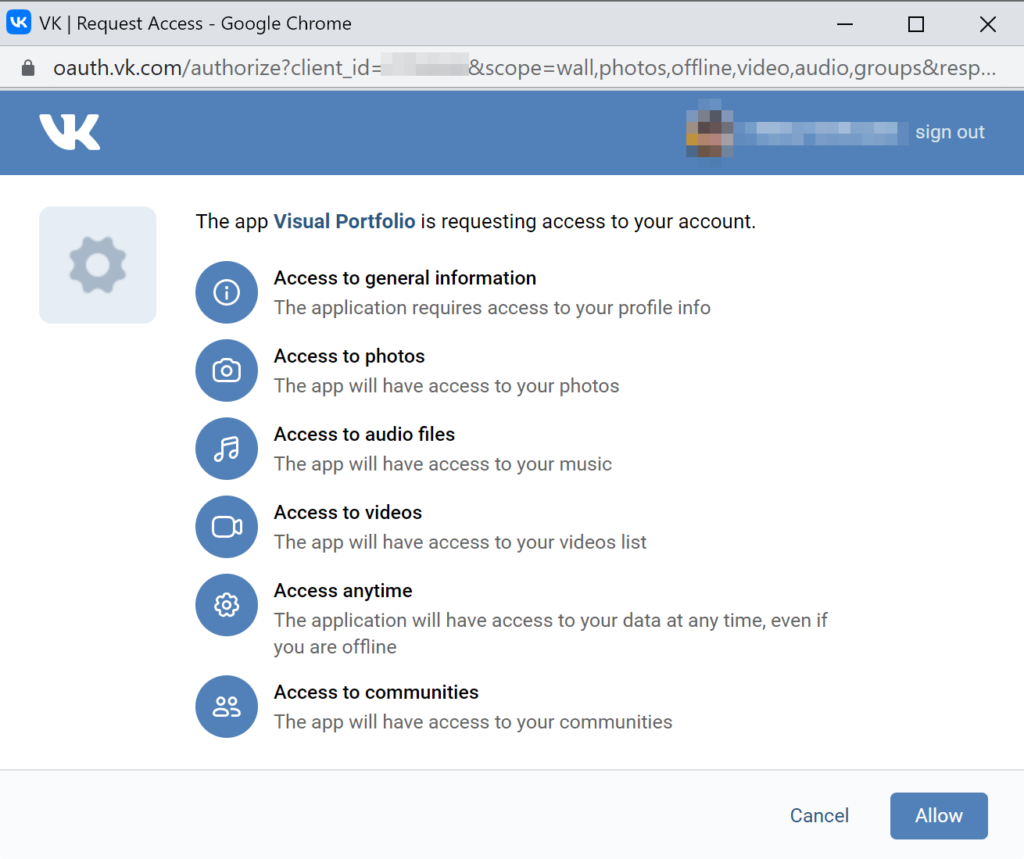Screen dimensions: 1024x859
Task: Click the music note audio files icon
Action: point(227,449)
